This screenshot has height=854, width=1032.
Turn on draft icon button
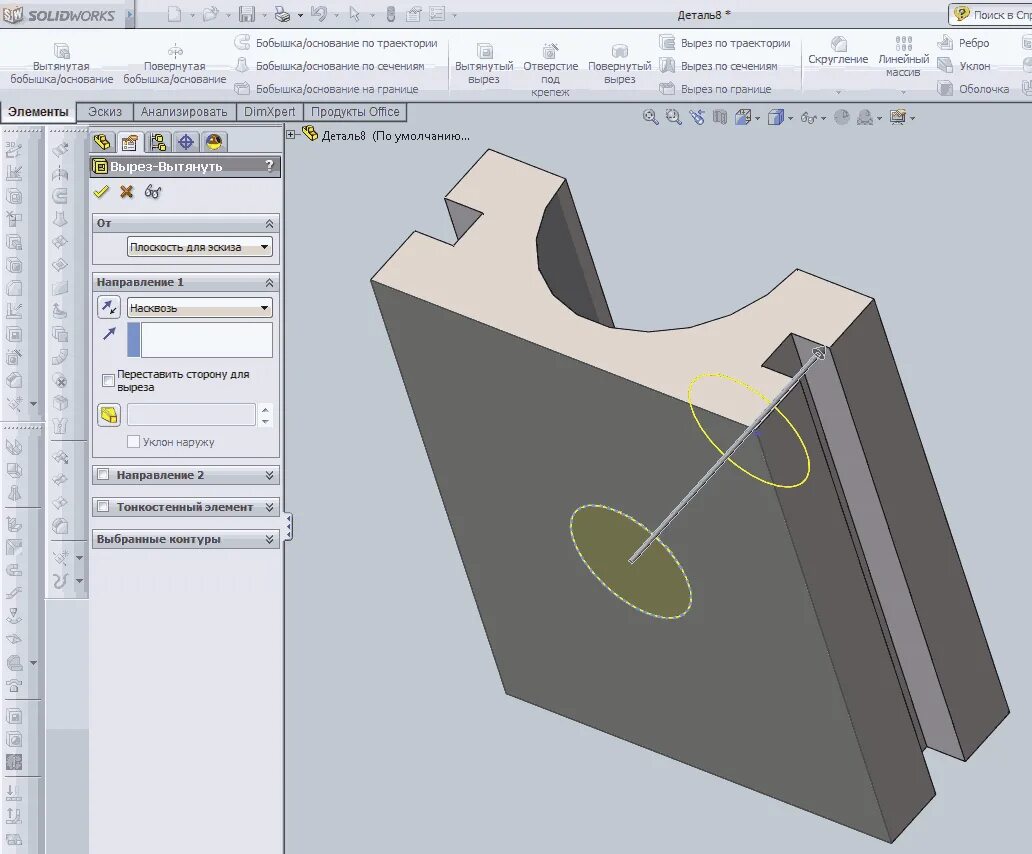(109, 415)
